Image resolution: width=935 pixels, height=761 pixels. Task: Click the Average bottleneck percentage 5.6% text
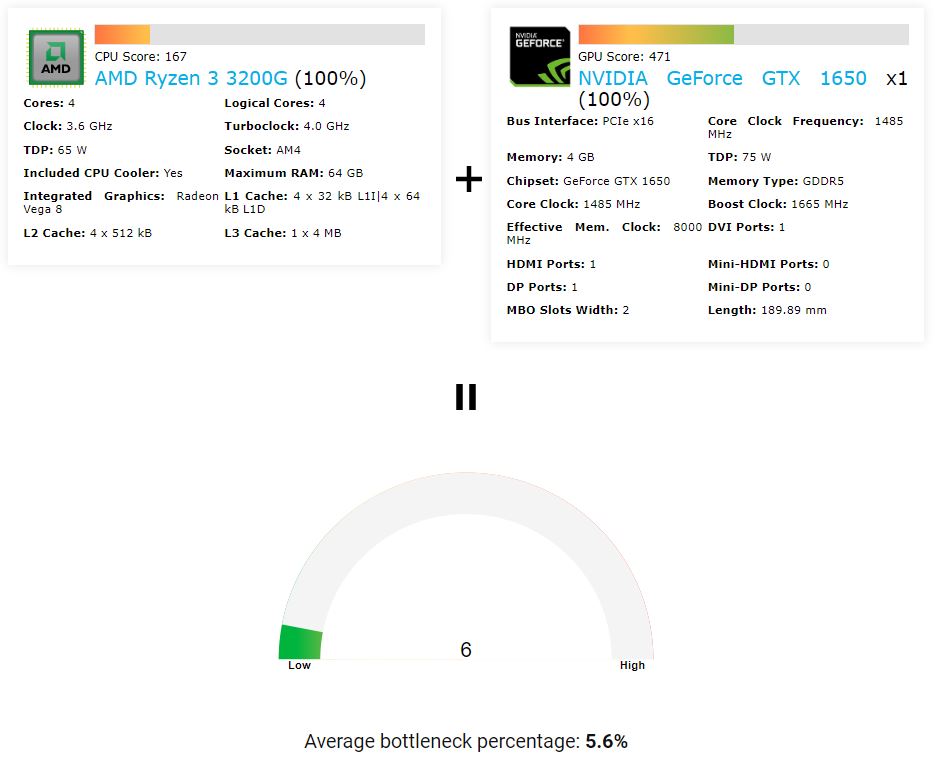coord(466,741)
